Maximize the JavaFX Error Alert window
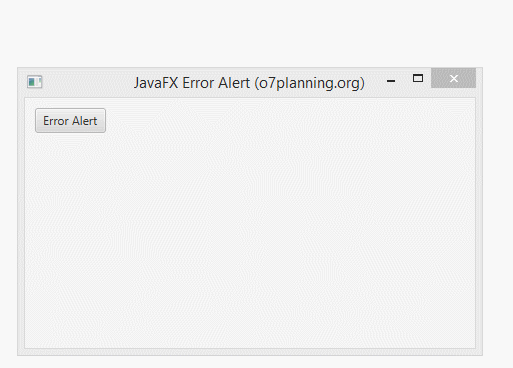This screenshot has width=513, height=368. pyautogui.click(x=418, y=78)
